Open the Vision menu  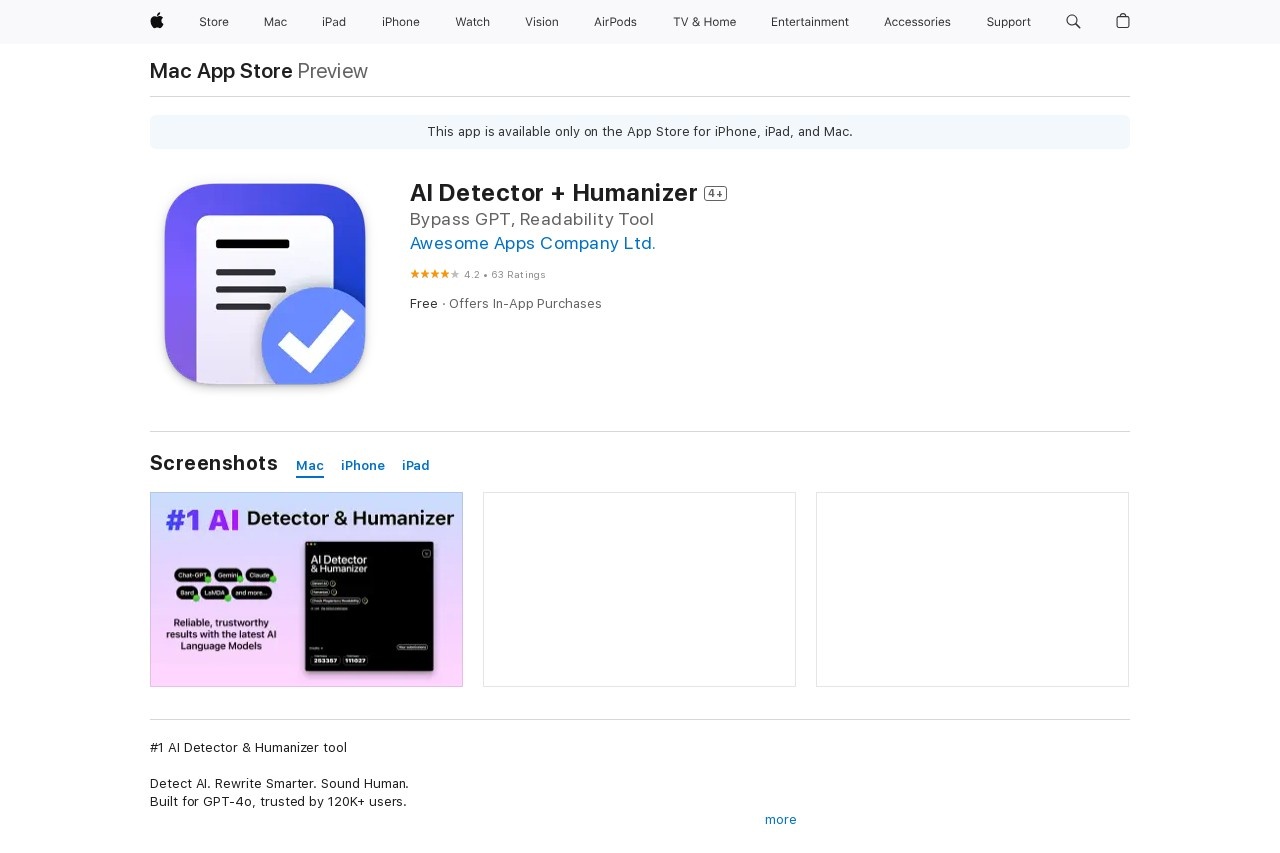coord(542,22)
